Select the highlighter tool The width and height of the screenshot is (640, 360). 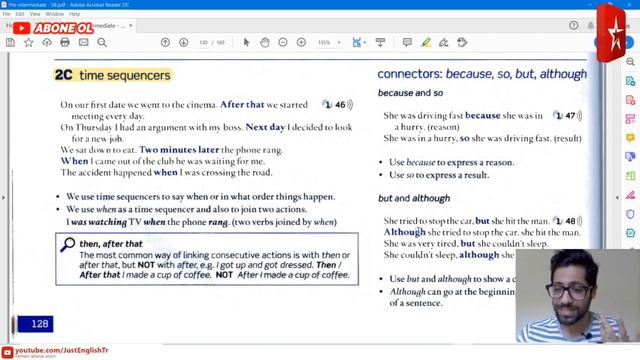point(426,42)
